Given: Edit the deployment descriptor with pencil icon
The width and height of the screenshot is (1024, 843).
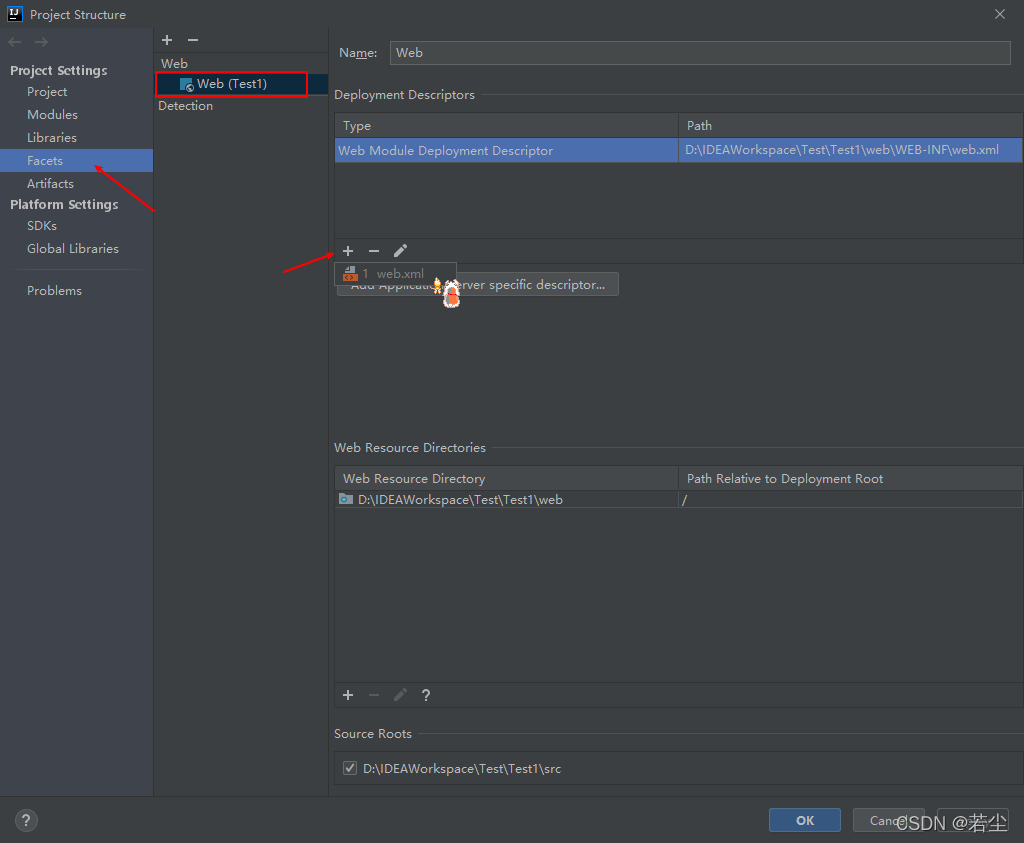Looking at the screenshot, I should click(400, 251).
